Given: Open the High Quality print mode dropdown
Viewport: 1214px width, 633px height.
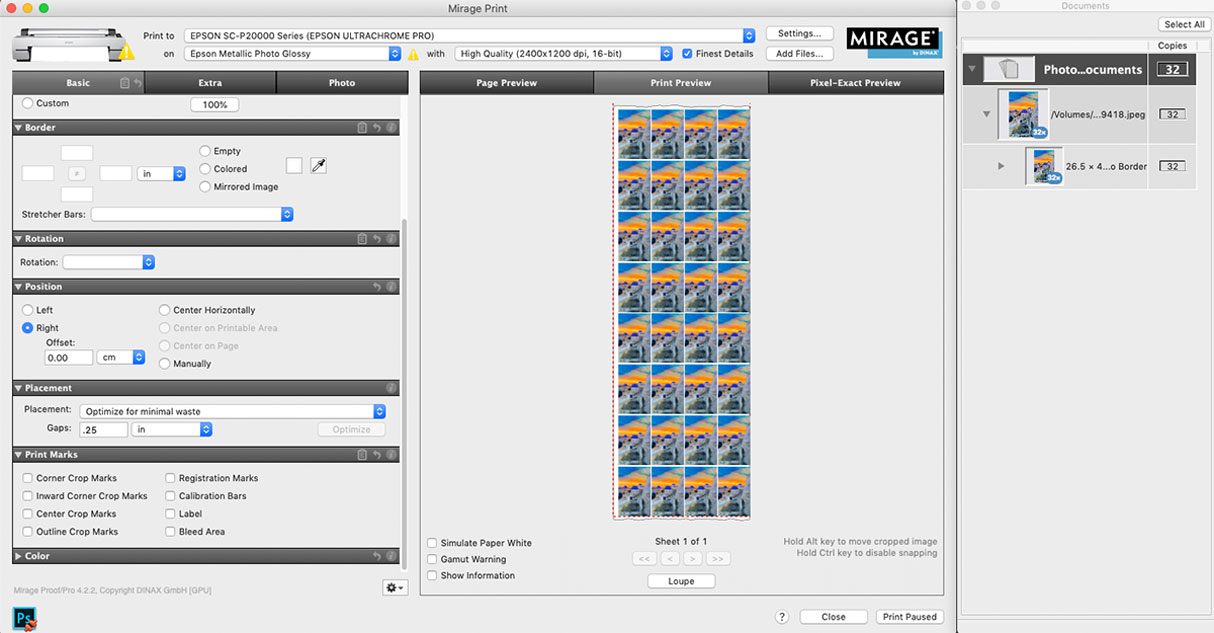Looking at the screenshot, I should coord(563,53).
